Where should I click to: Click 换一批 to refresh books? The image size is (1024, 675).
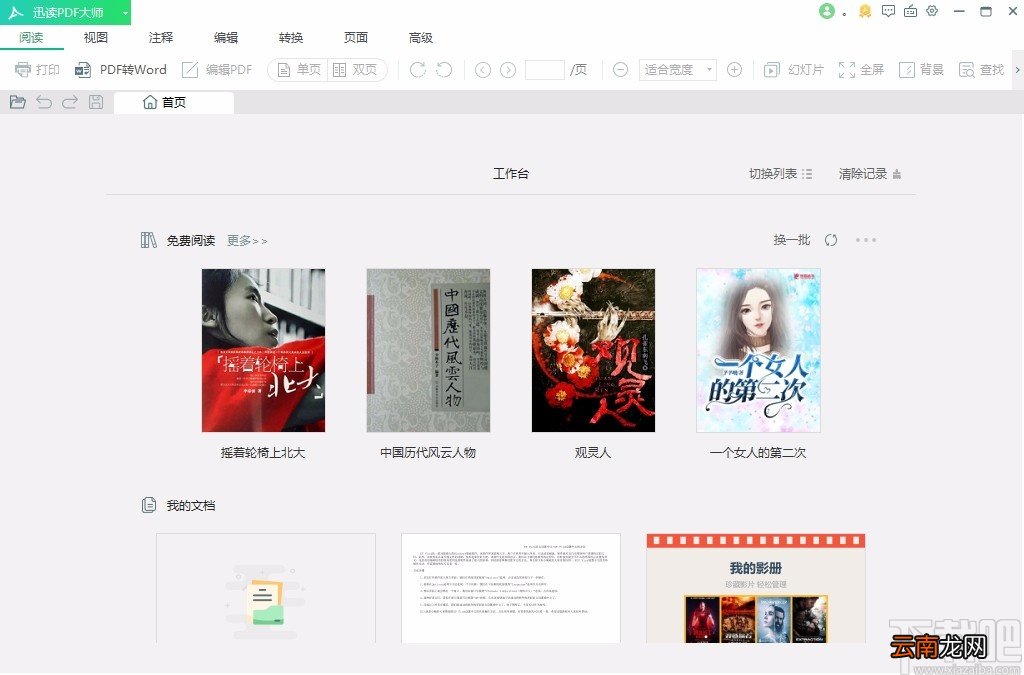(x=792, y=240)
